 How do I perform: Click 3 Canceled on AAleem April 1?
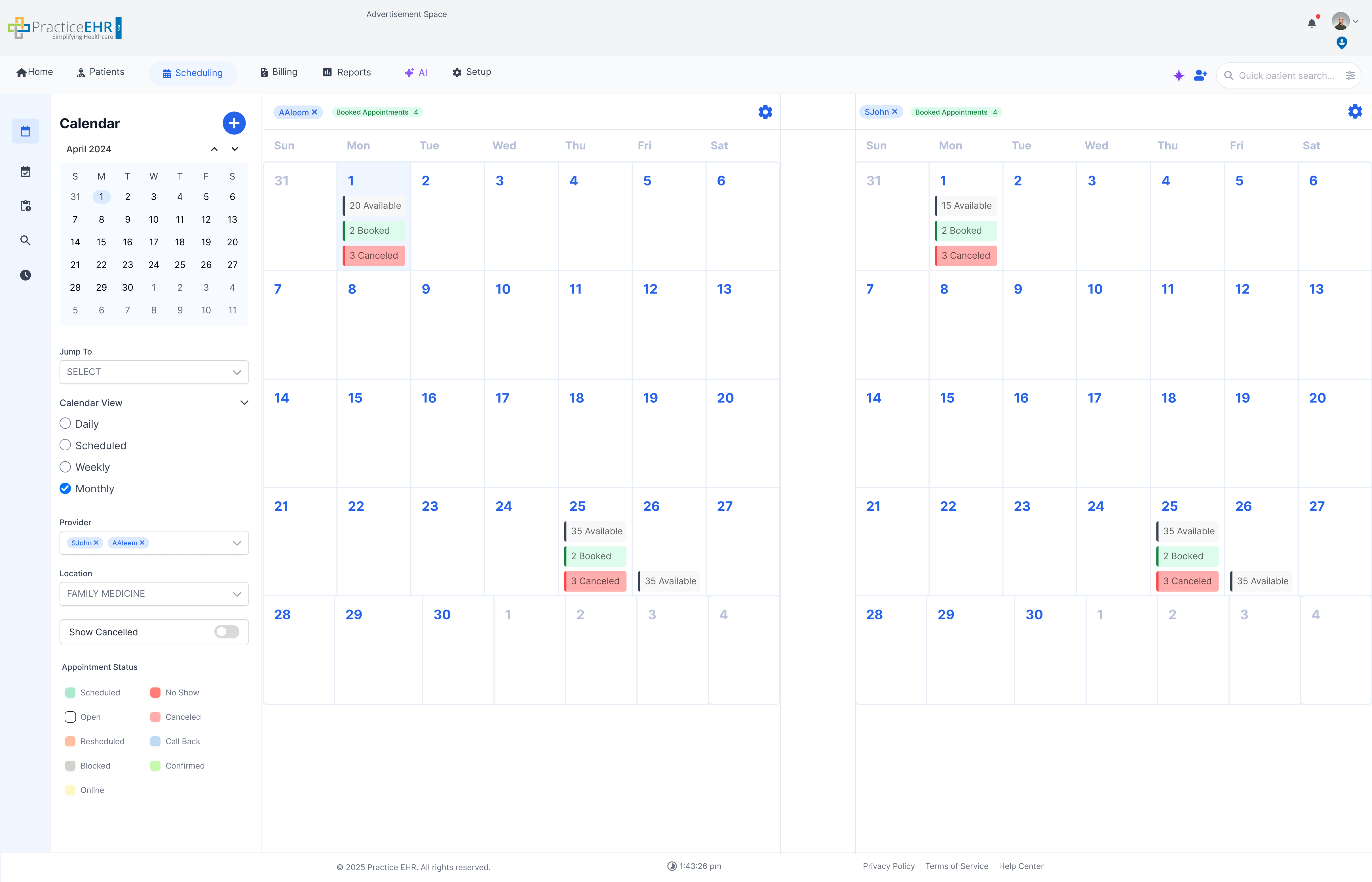pyautogui.click(x=374, y=256)
